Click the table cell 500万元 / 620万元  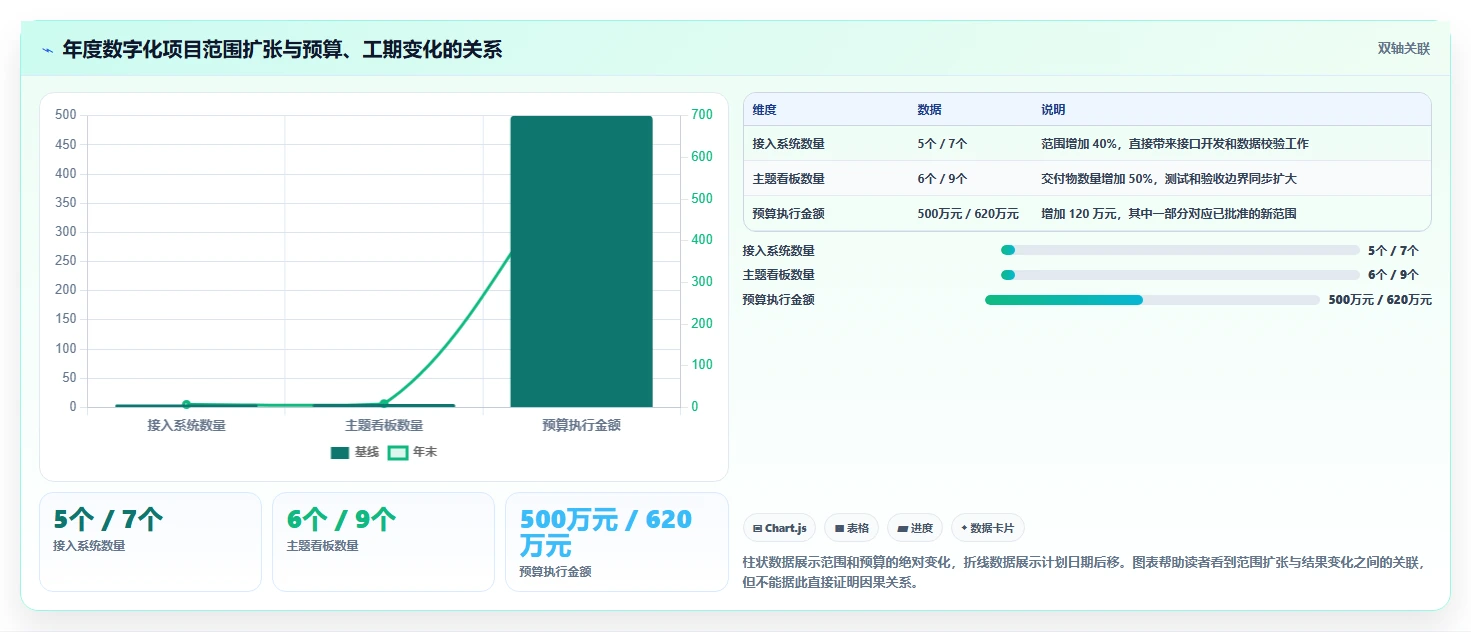click(968, 214)
